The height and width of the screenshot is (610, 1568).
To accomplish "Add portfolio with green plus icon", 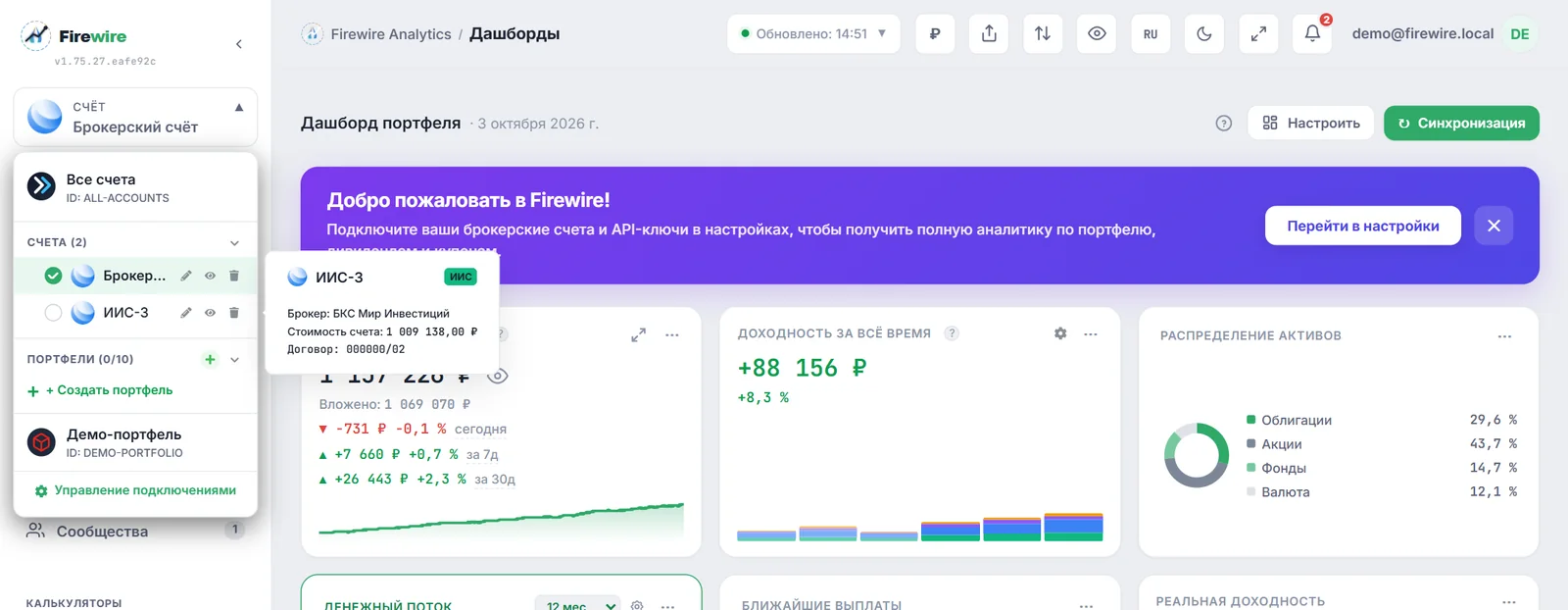I will (x=210, y=359).
